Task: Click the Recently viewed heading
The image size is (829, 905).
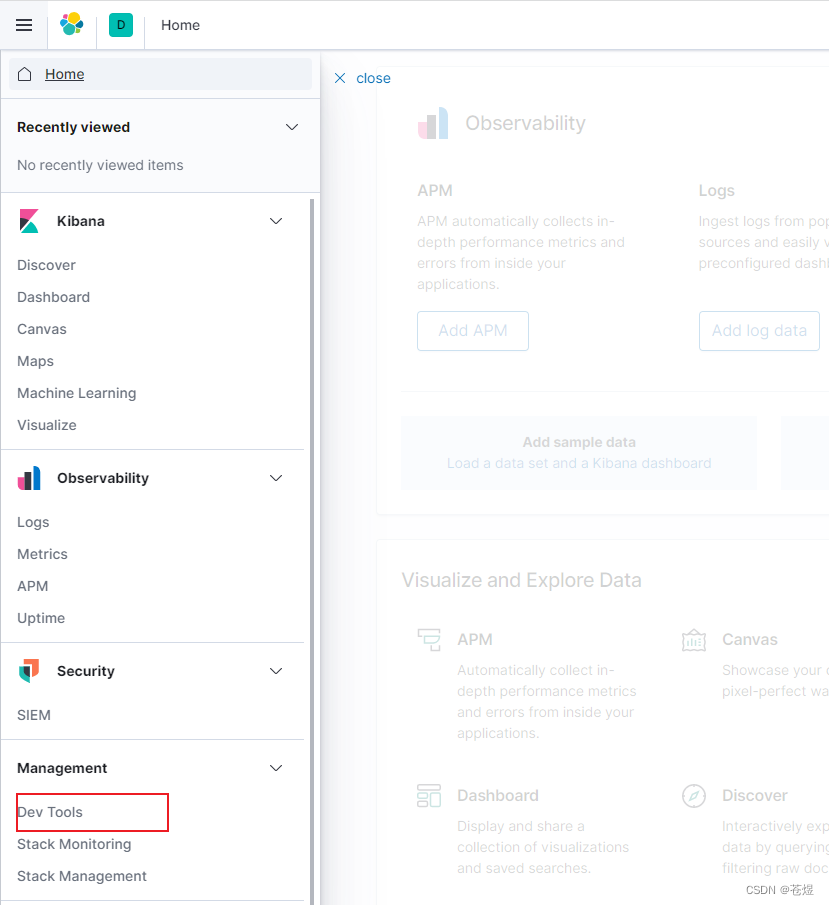Action: [x=73, y=127]
